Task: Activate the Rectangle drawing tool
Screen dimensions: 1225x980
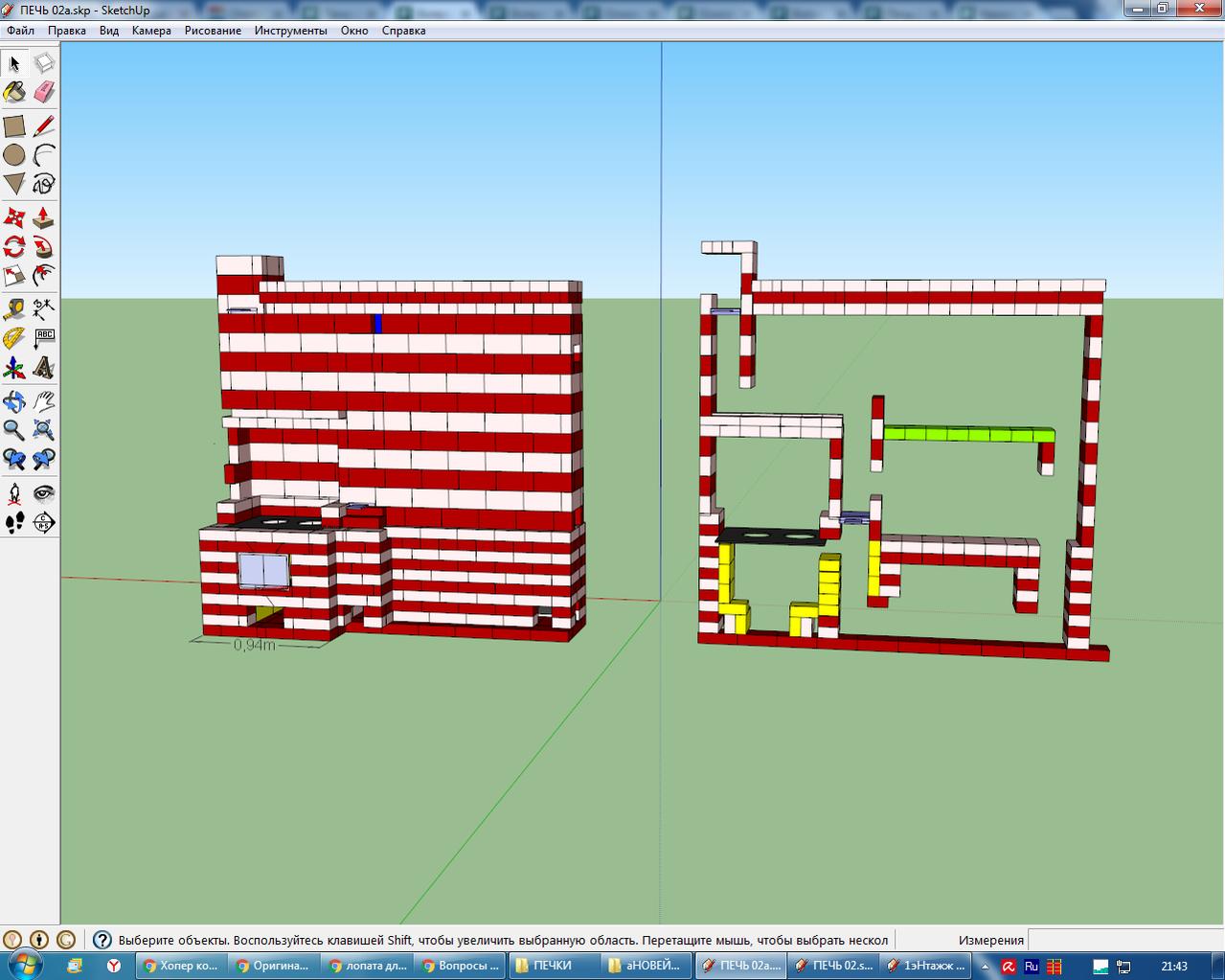Action: [14, 126]
